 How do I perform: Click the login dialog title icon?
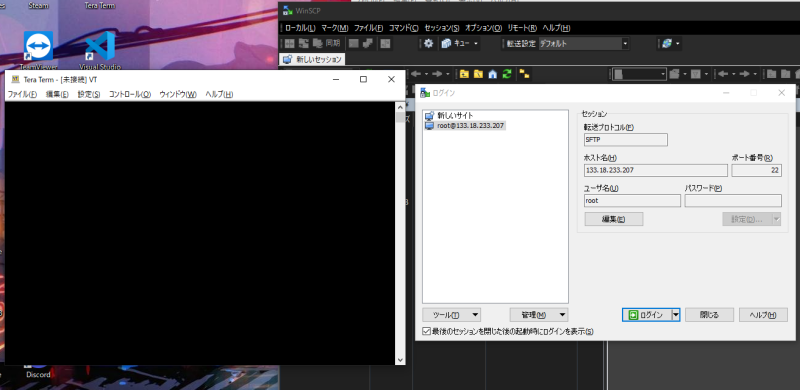(425, 93)
